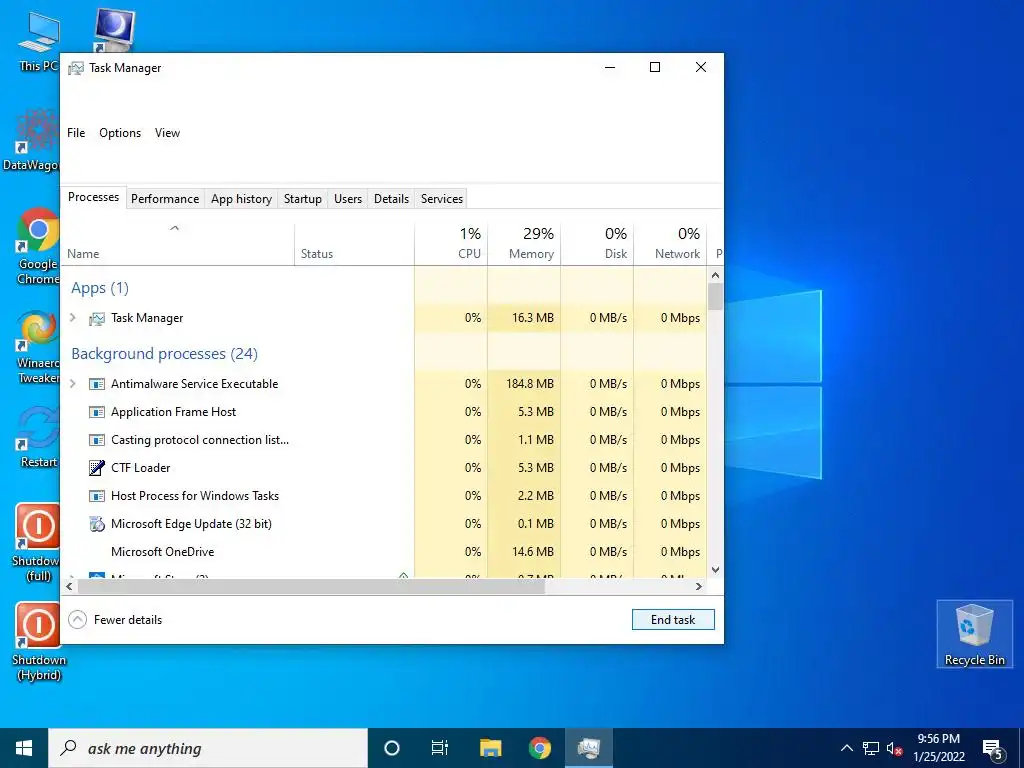This screenshot has height=768, width=1024.
Task: Click the network status tray icon
Action: click(x=871, y=748)
